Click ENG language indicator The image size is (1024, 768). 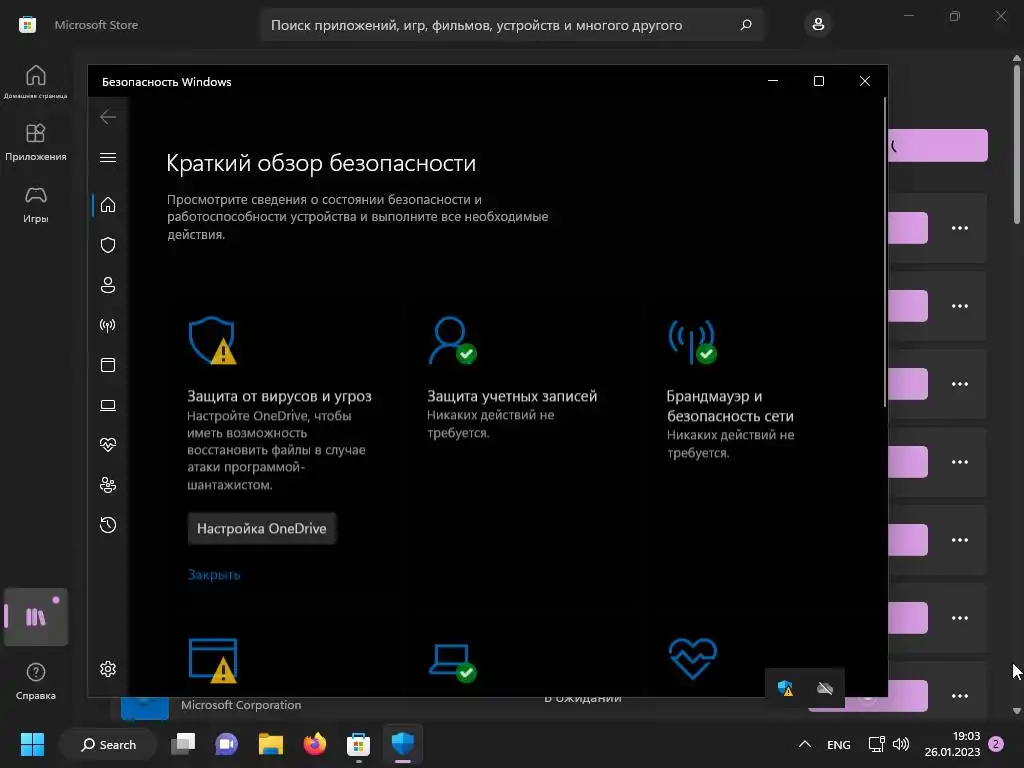pos(839,744)
